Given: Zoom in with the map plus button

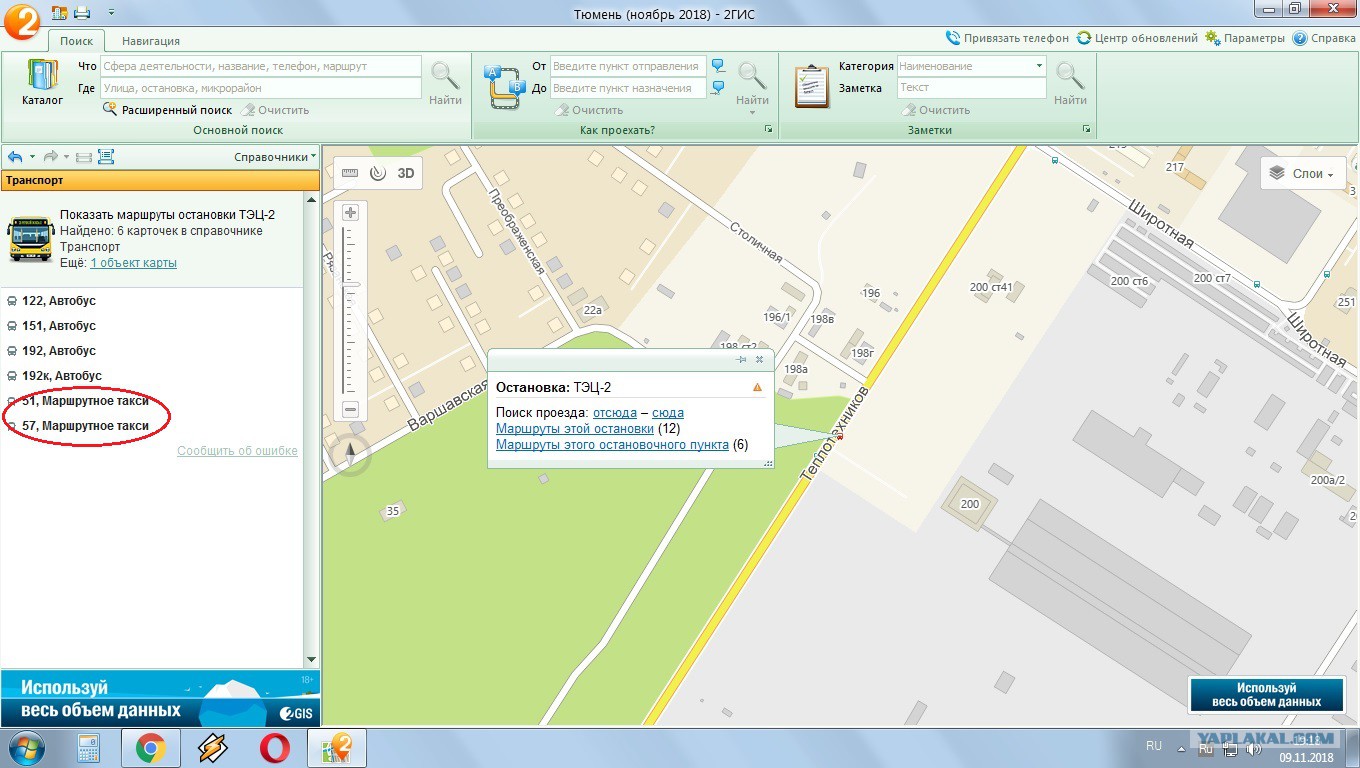Looking at the screenshot, I should point(351,213).
